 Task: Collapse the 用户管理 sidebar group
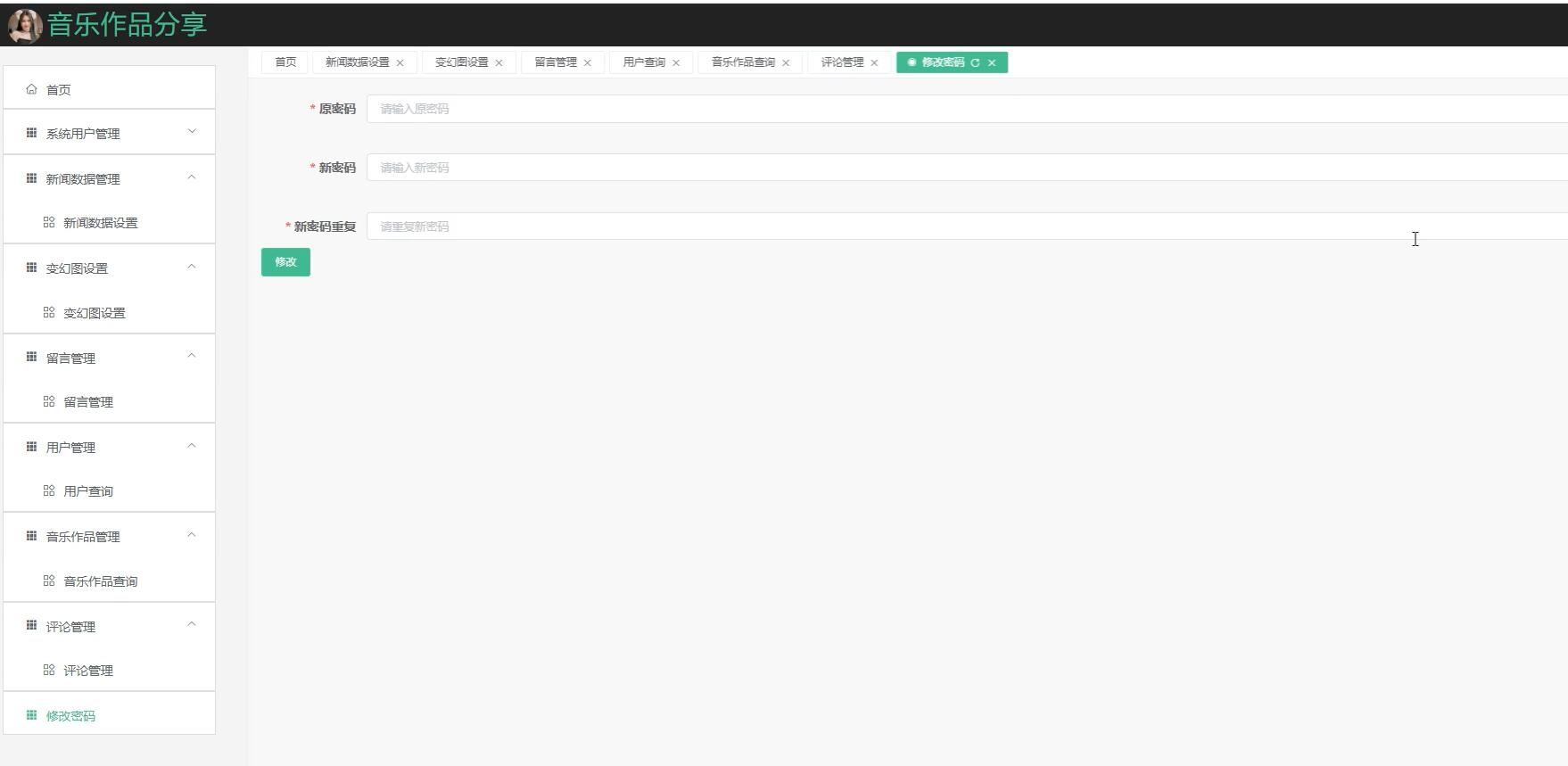(109, 447)
